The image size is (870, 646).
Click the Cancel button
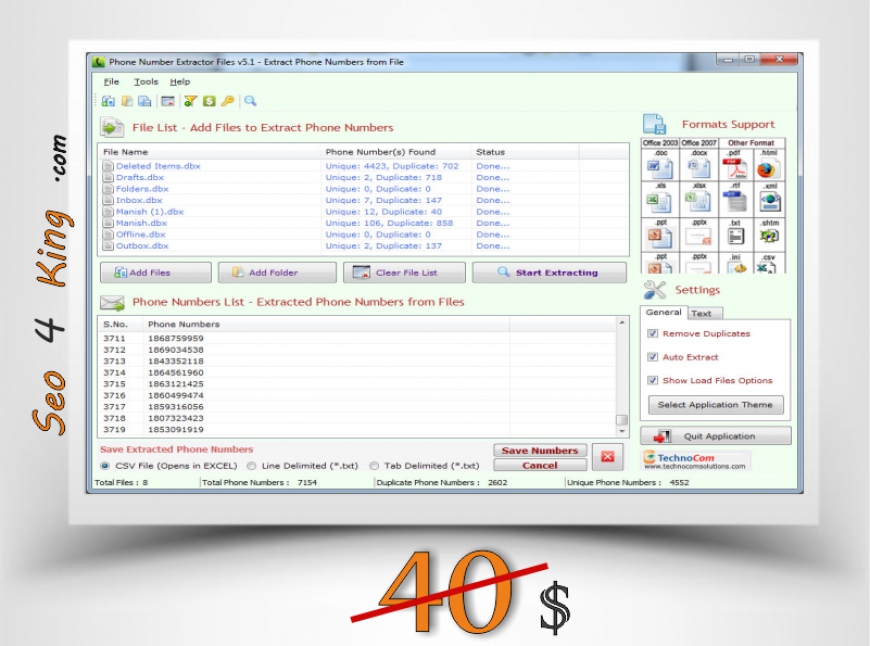coord(540,465)
